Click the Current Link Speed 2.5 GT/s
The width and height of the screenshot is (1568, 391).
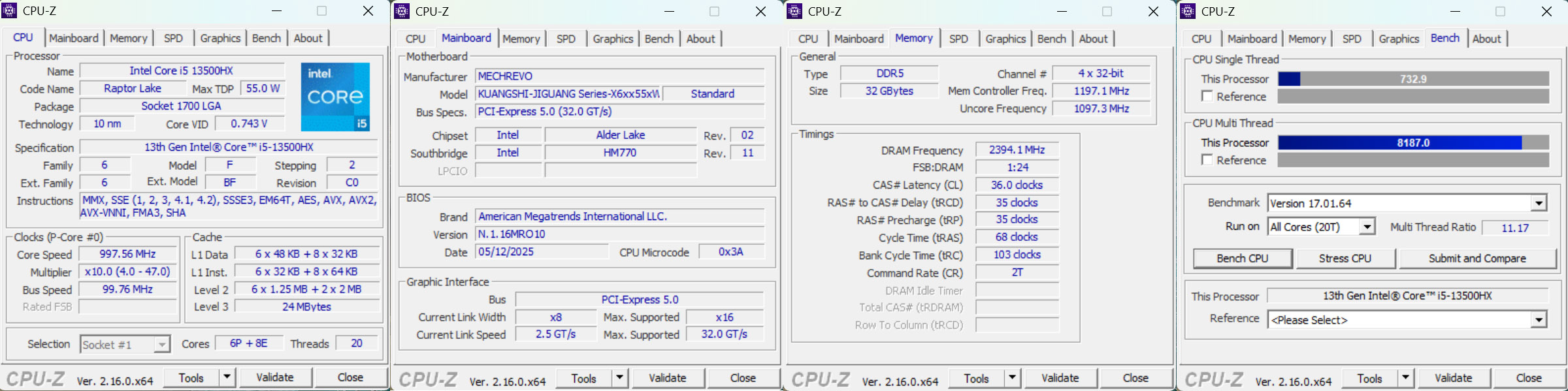click(x=555, y=334)
